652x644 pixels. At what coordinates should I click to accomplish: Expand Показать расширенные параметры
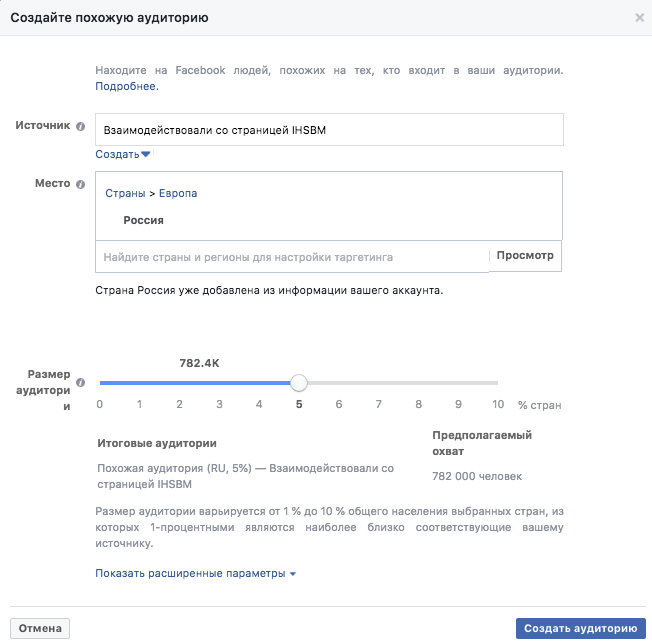[x=195, y=573]
